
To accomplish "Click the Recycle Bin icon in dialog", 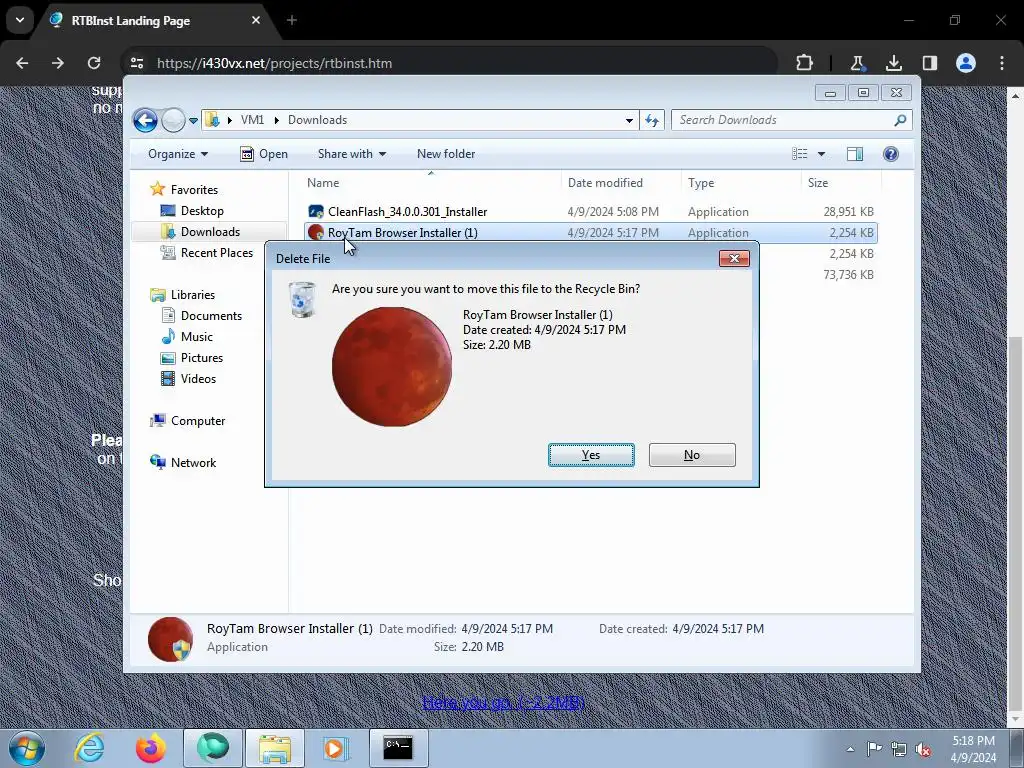I will click(302, 300).
